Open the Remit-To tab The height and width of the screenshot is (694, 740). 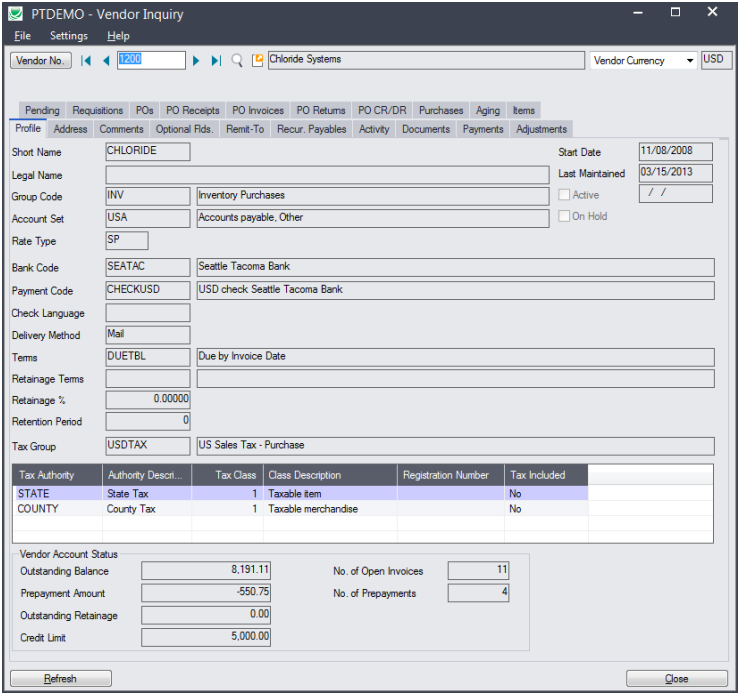coord(245,129)
